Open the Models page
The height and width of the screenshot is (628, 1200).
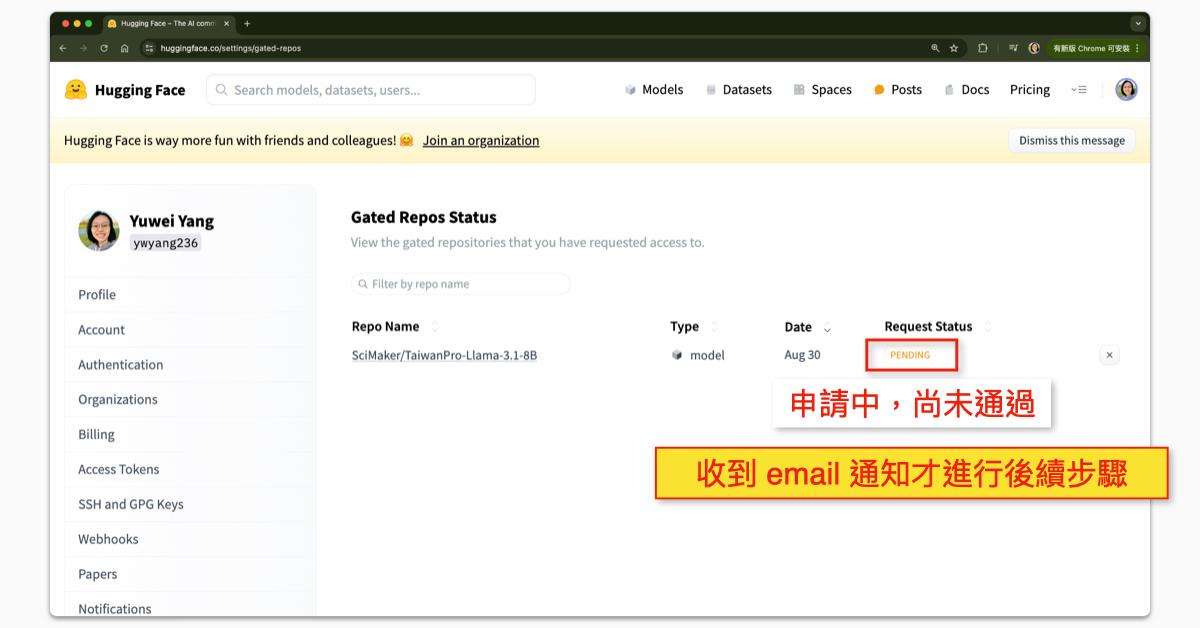pyautogui.click(x=654, y=90)
